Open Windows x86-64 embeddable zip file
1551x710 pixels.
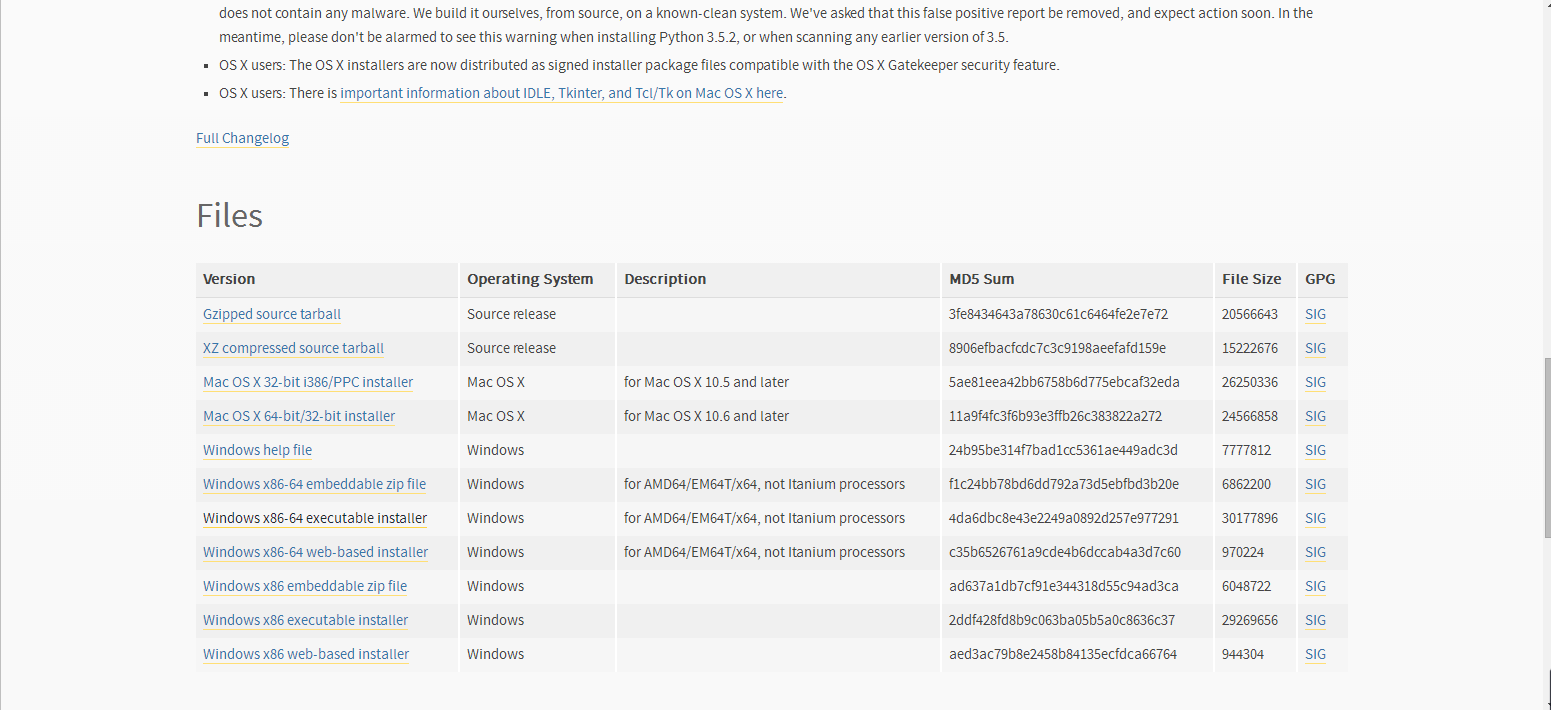tap(314, 484)
